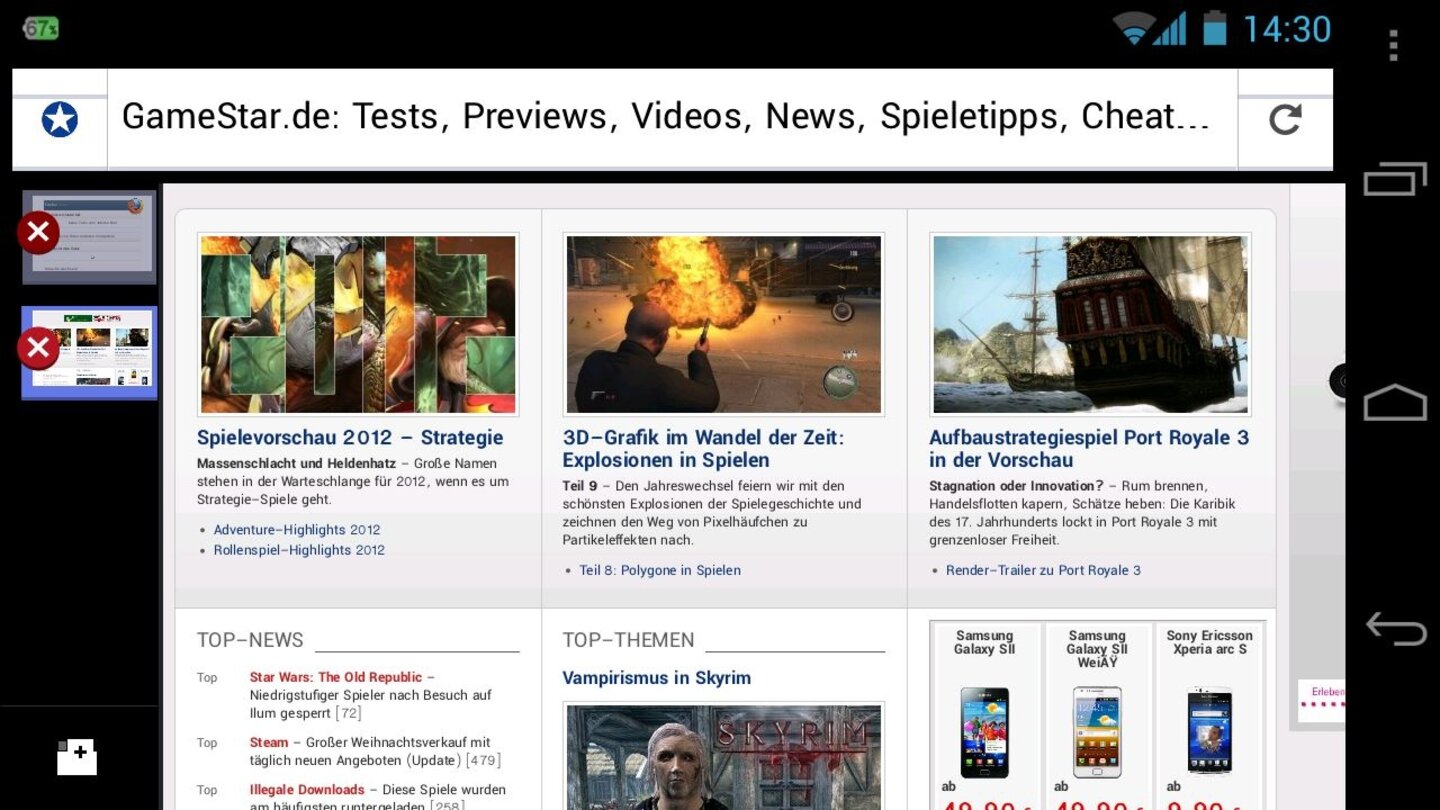Follow 'Rollenspiel-Highlights 2012' link
Image resolution: width=1440 pixels, height=810 pixels.
point(299,550)
